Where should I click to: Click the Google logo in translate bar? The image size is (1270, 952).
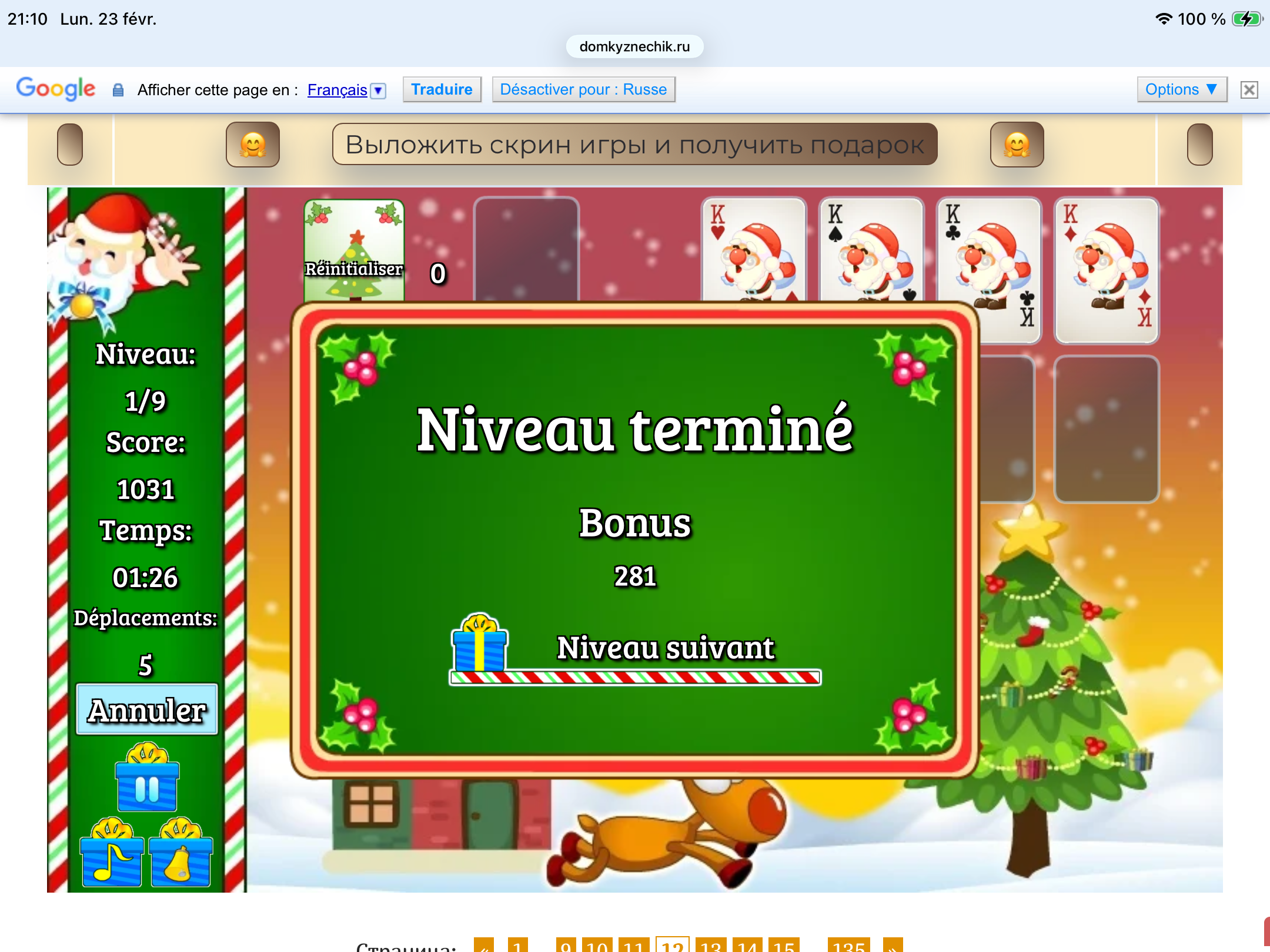tap(55, 89)
